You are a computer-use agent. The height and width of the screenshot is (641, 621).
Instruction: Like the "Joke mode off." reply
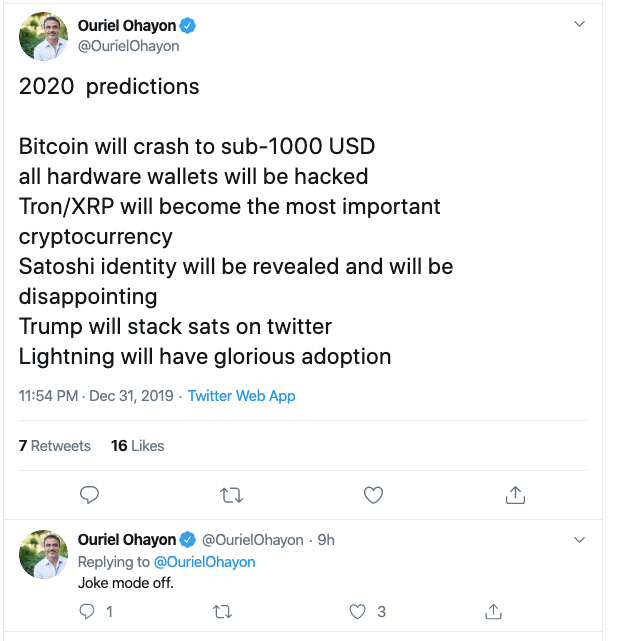(357, 611)
